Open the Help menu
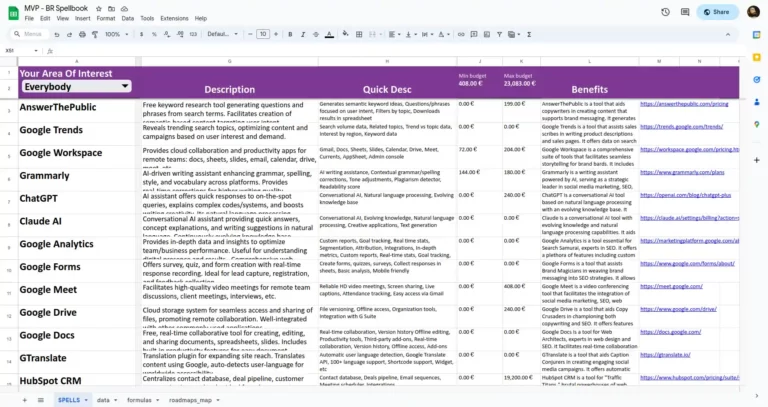Screen dimensions: 768x407 201,18
